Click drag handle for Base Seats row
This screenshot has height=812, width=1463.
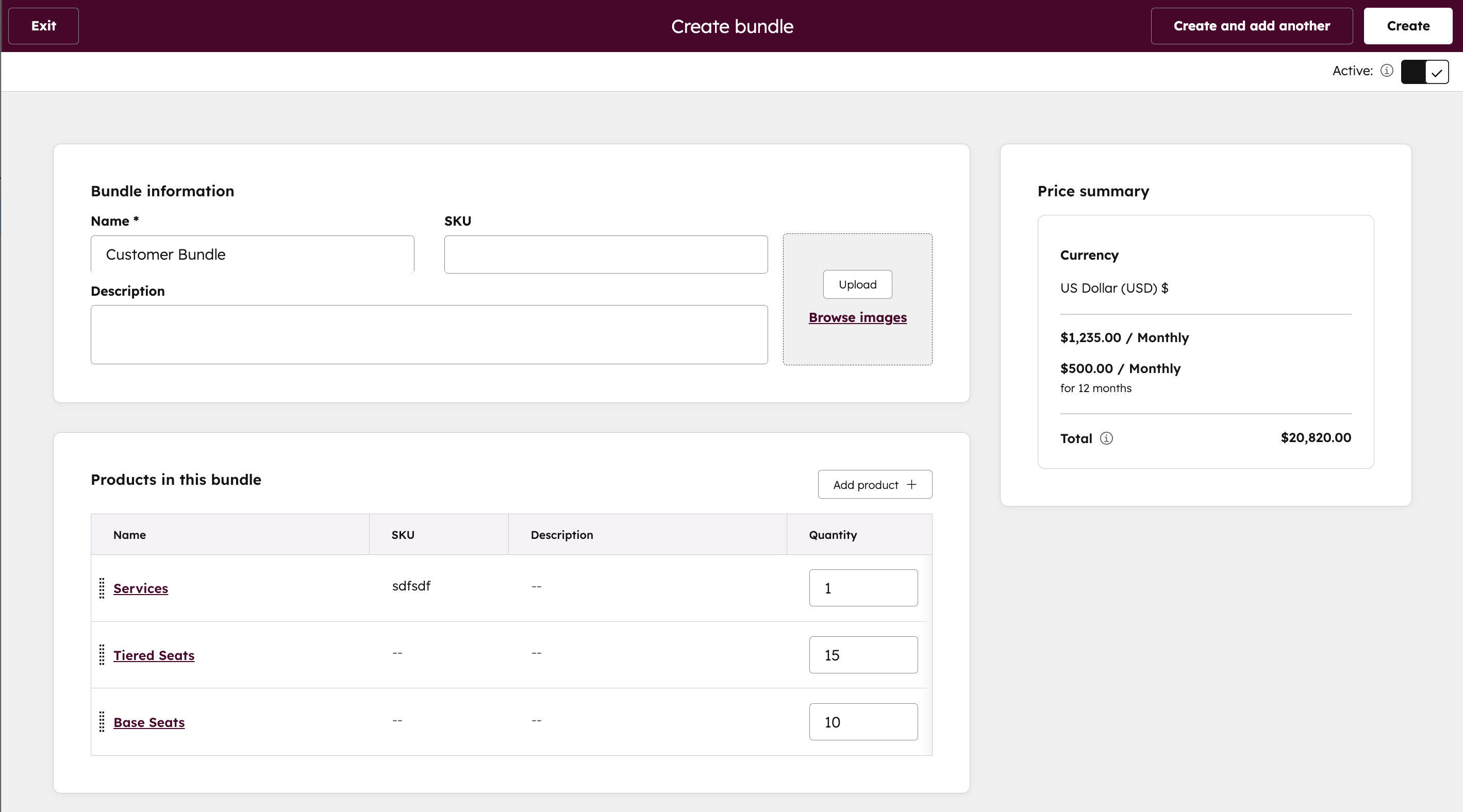[102, 722]
